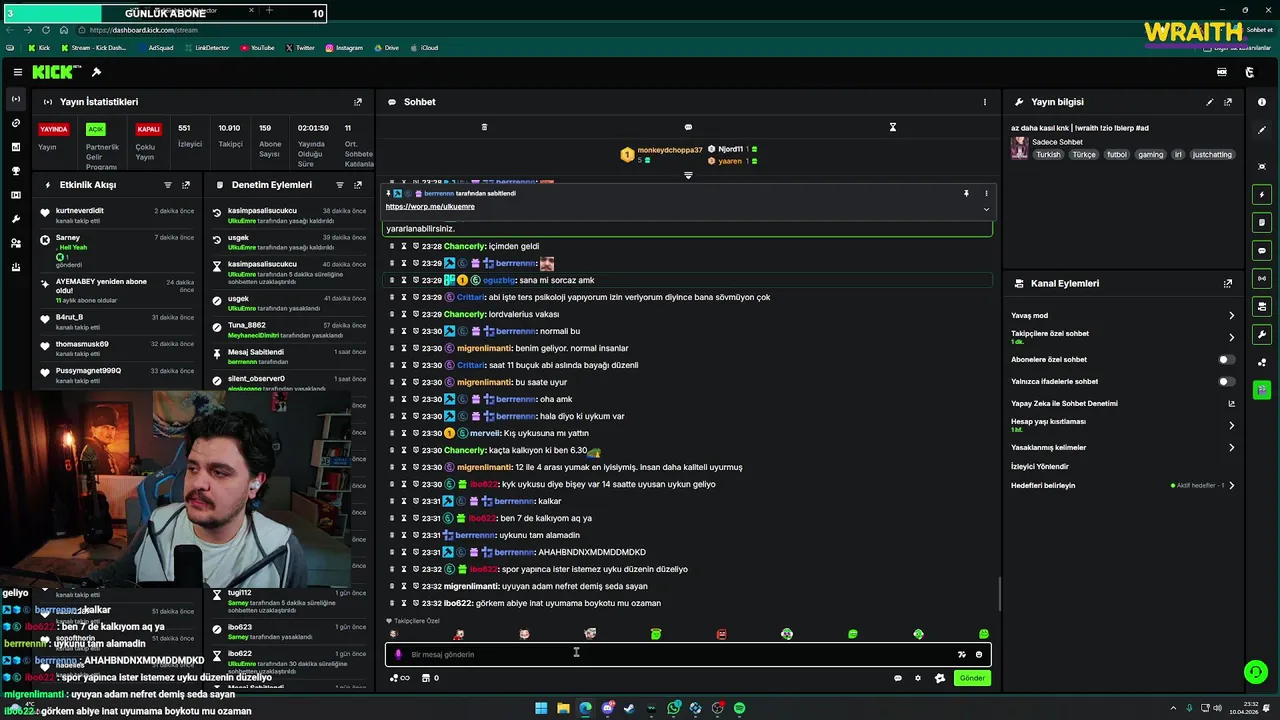Collapse the top gifters leaderboard handle

pos(688,175)
